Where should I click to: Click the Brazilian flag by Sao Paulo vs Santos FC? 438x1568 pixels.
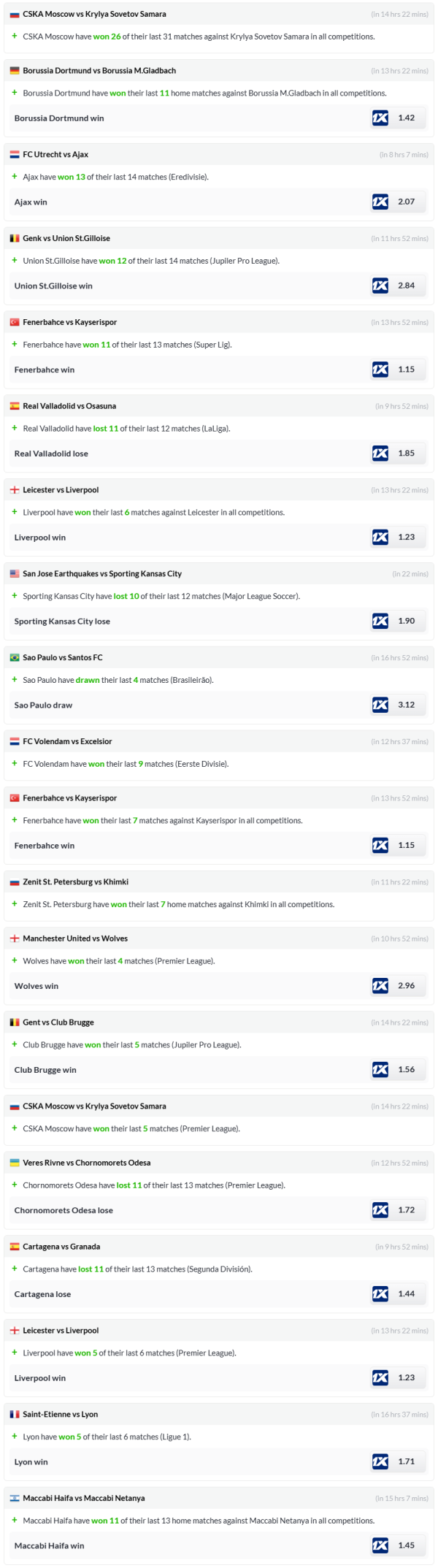(15, 658)
